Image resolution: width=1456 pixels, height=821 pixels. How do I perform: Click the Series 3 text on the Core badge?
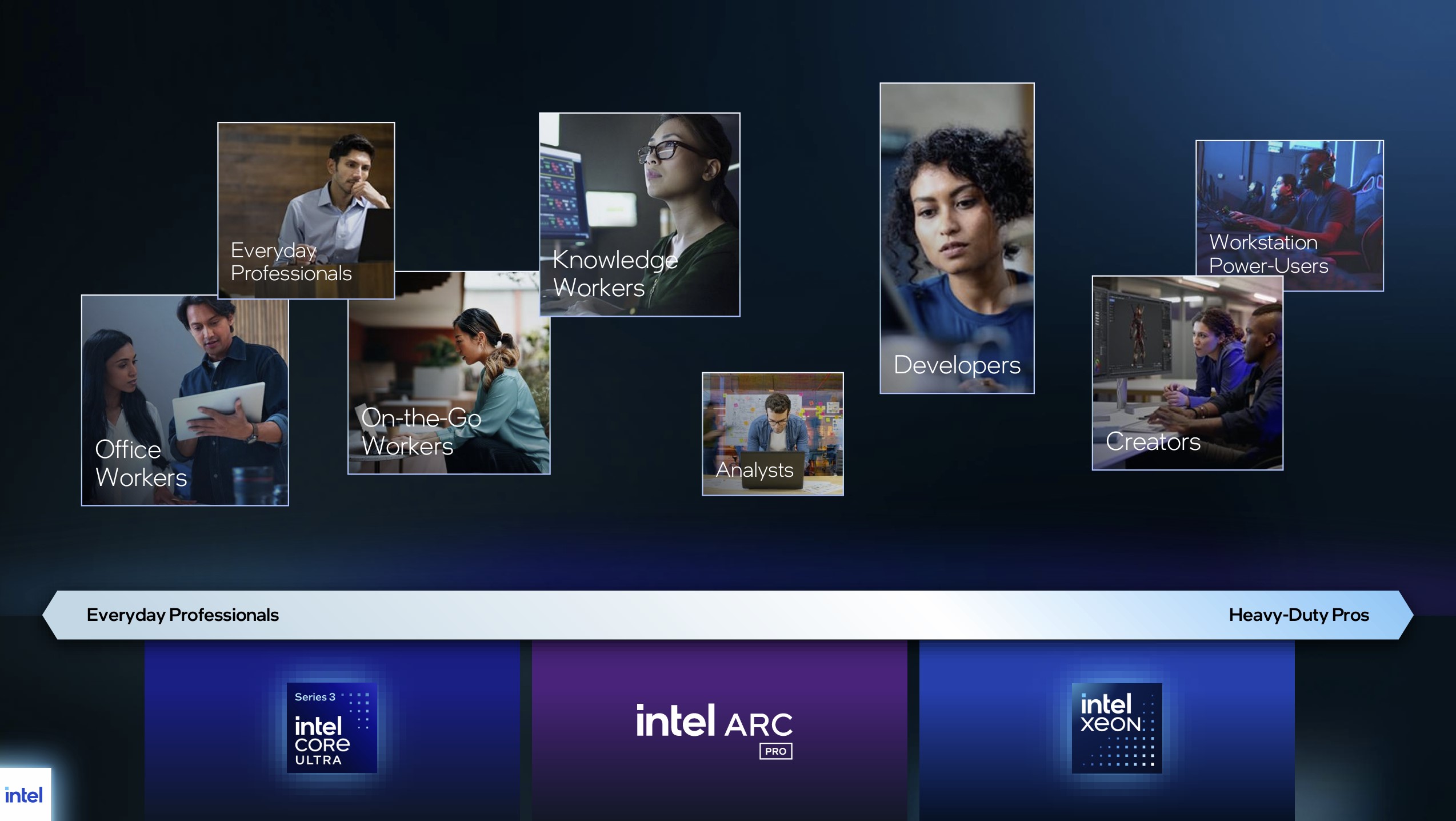[315, 697]
